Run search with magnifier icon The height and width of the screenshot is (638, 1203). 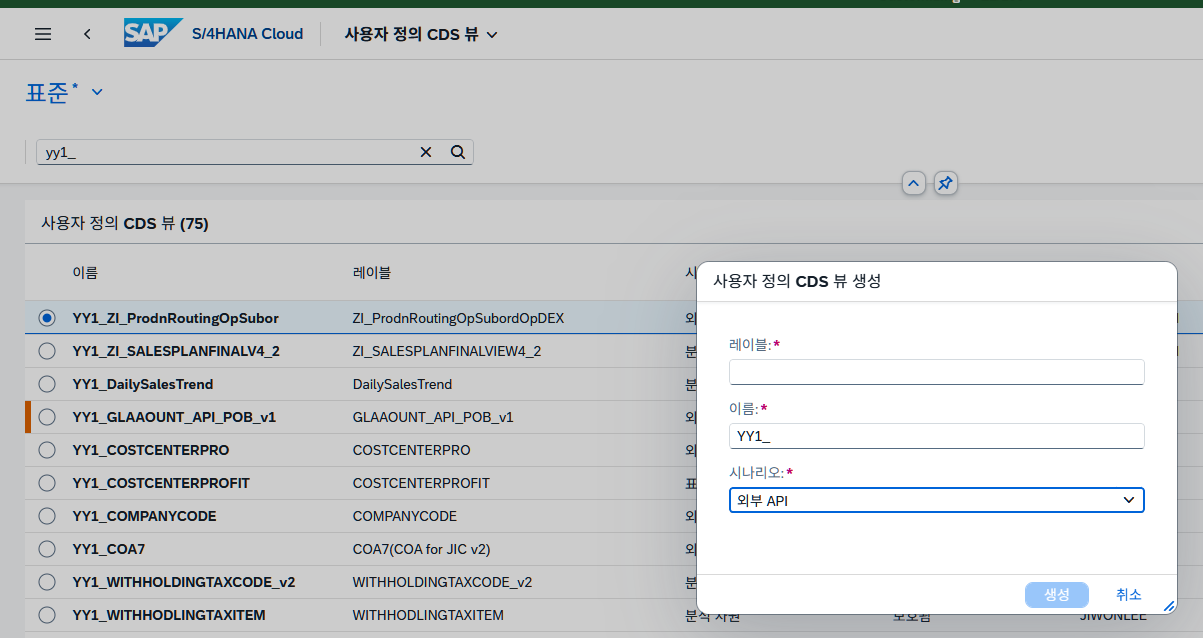pyautogui.click(x=458, y=152)
